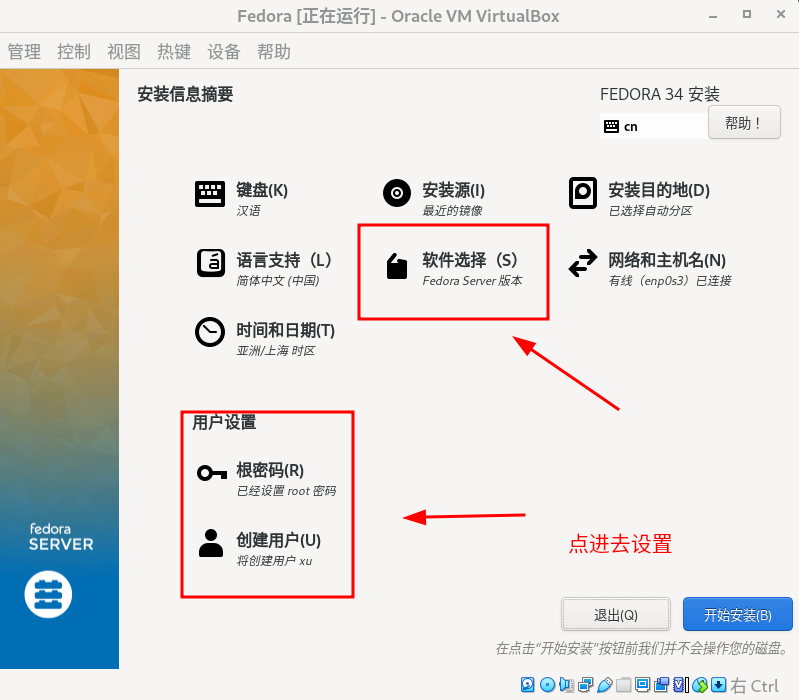Click VirtualBox audio status icon

(567, 685)
